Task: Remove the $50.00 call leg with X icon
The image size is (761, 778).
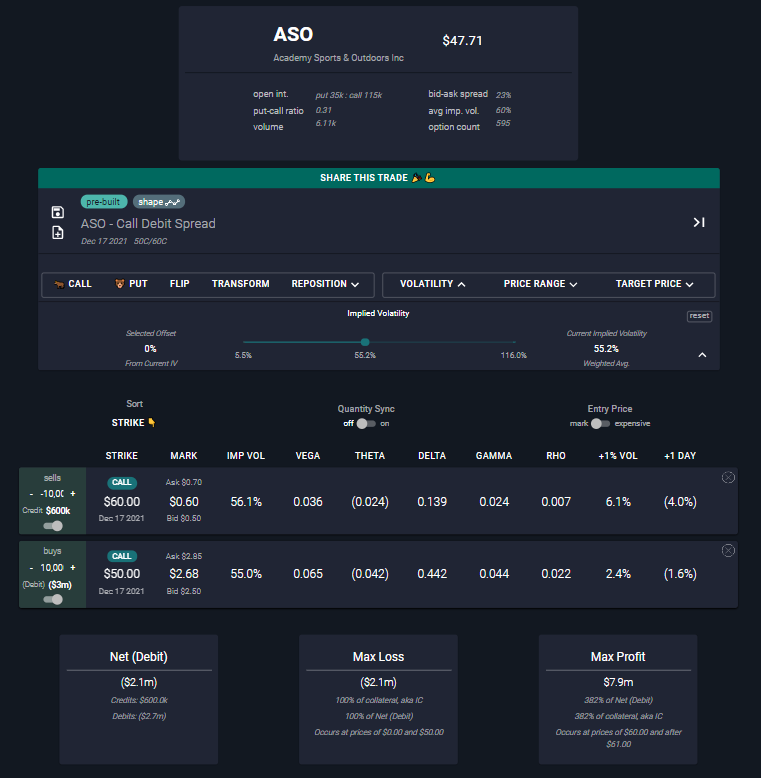Action: coord(728,550)
